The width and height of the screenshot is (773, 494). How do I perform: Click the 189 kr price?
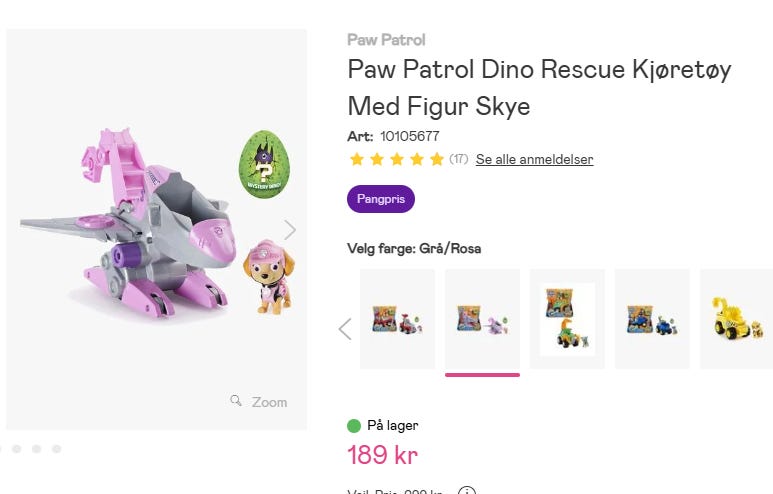click(382, 455)
